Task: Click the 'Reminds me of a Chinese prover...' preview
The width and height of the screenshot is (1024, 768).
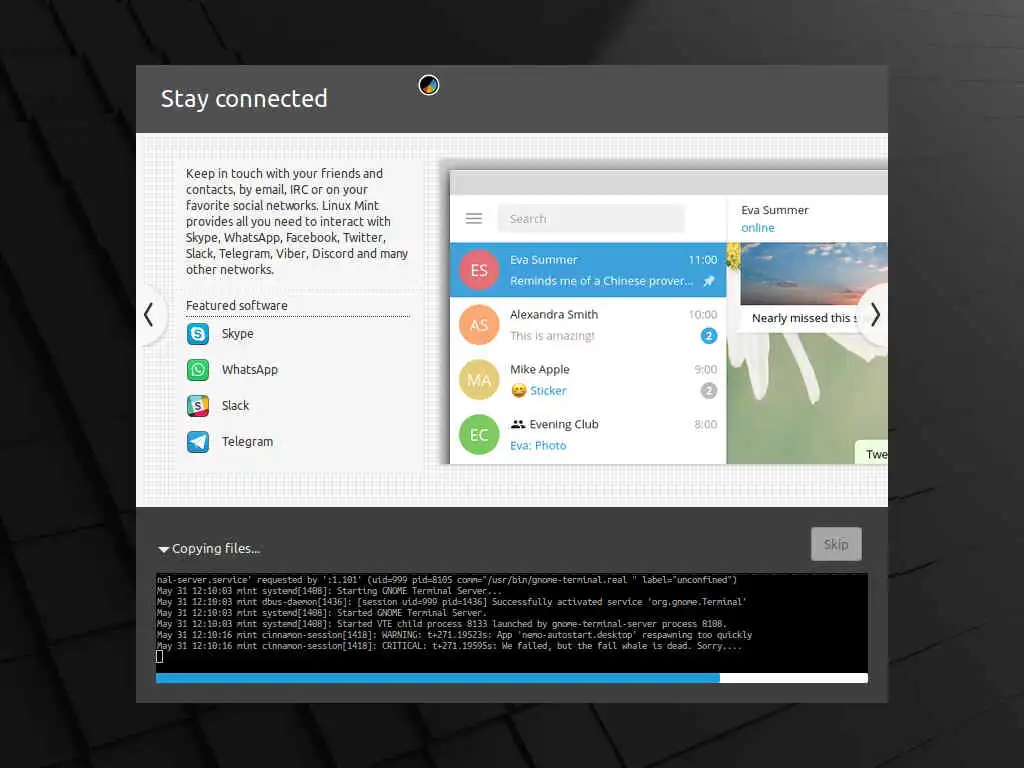Action: [x=601, y=281]
